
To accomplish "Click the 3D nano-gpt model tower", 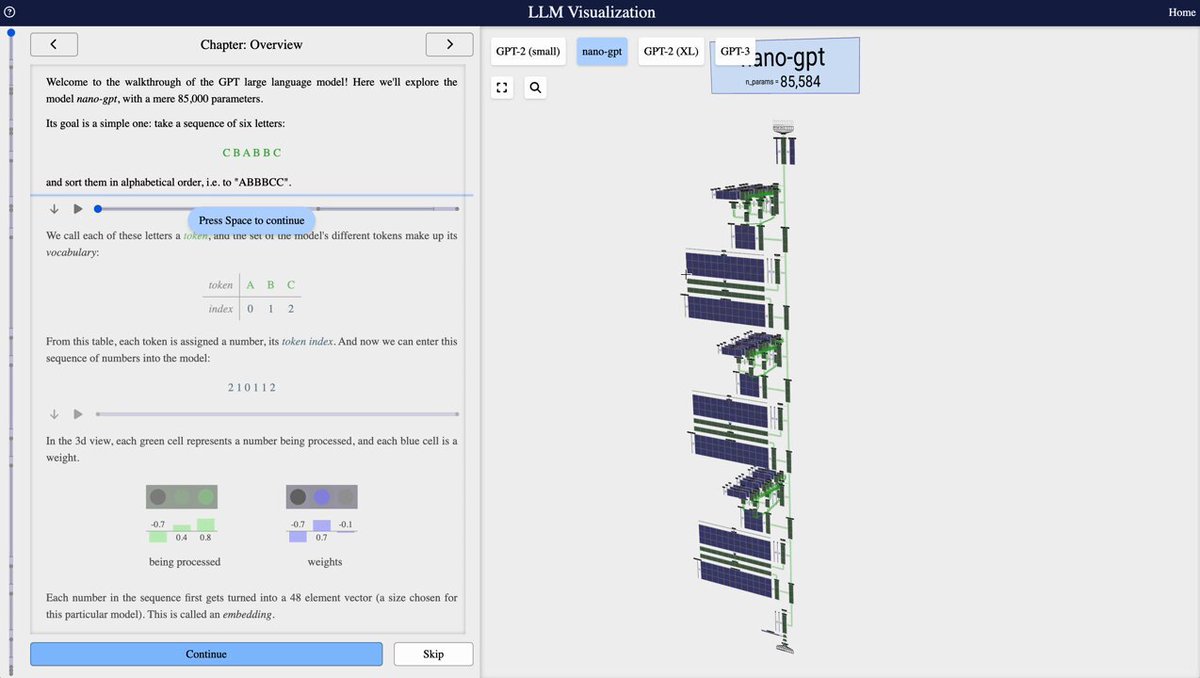I will click(740, 385).
